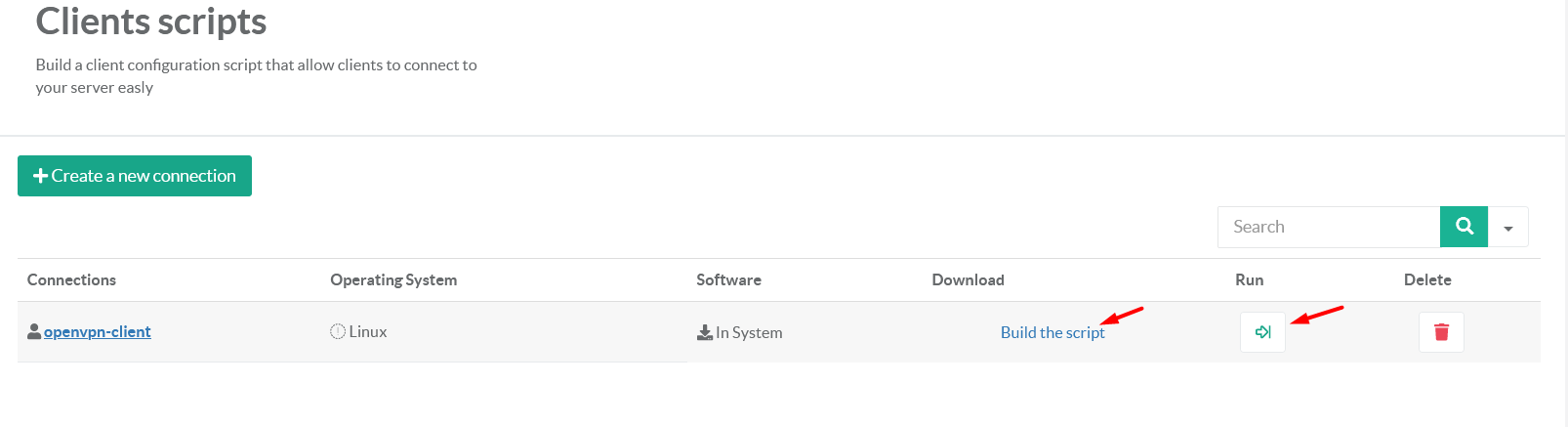The height and width of the screenshot is (427, 1568).
Task: Run the openvpn-client script with green arrow
Action: 1262,332
